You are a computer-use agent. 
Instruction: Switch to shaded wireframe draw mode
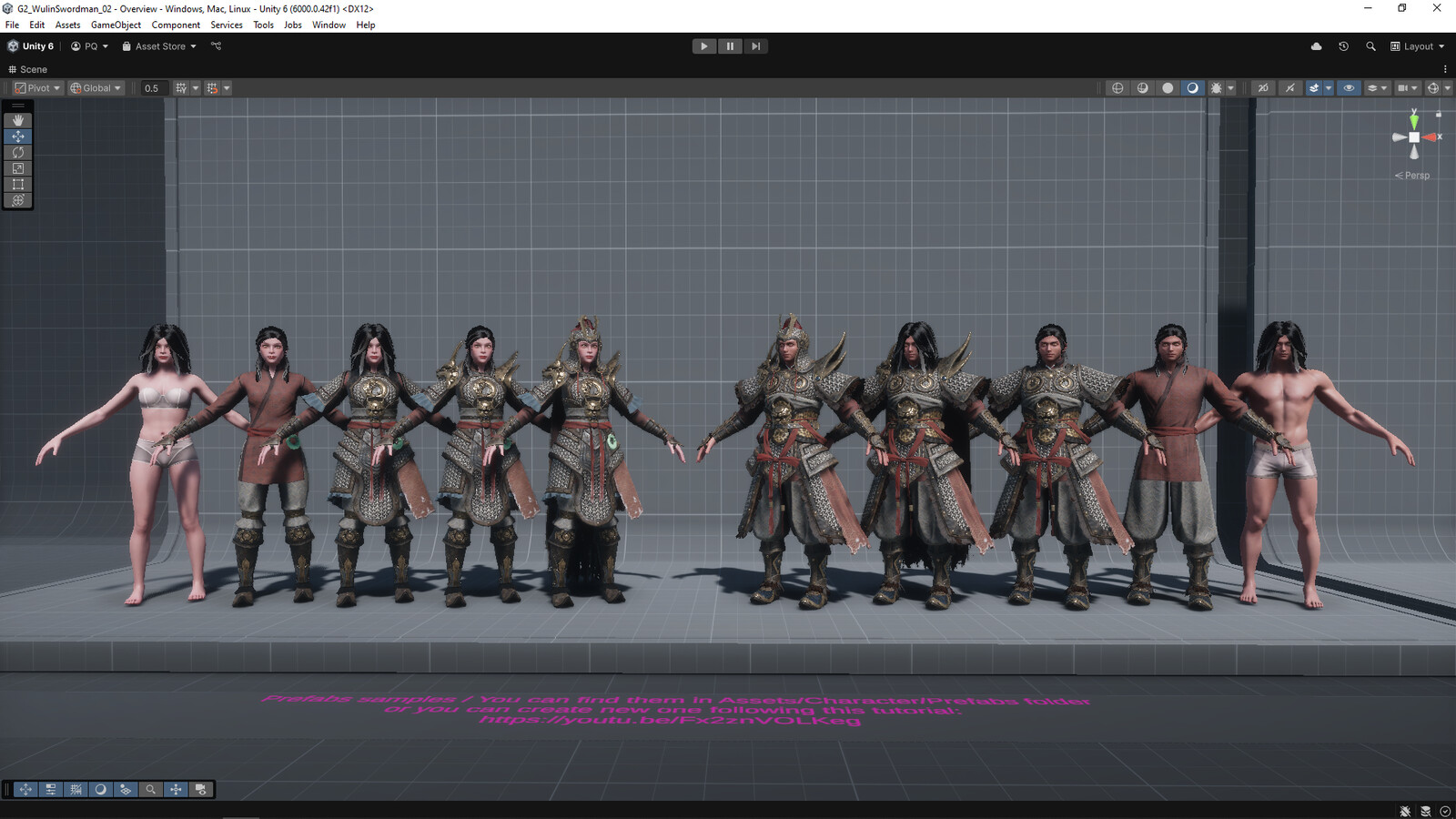coord(1143,88)
